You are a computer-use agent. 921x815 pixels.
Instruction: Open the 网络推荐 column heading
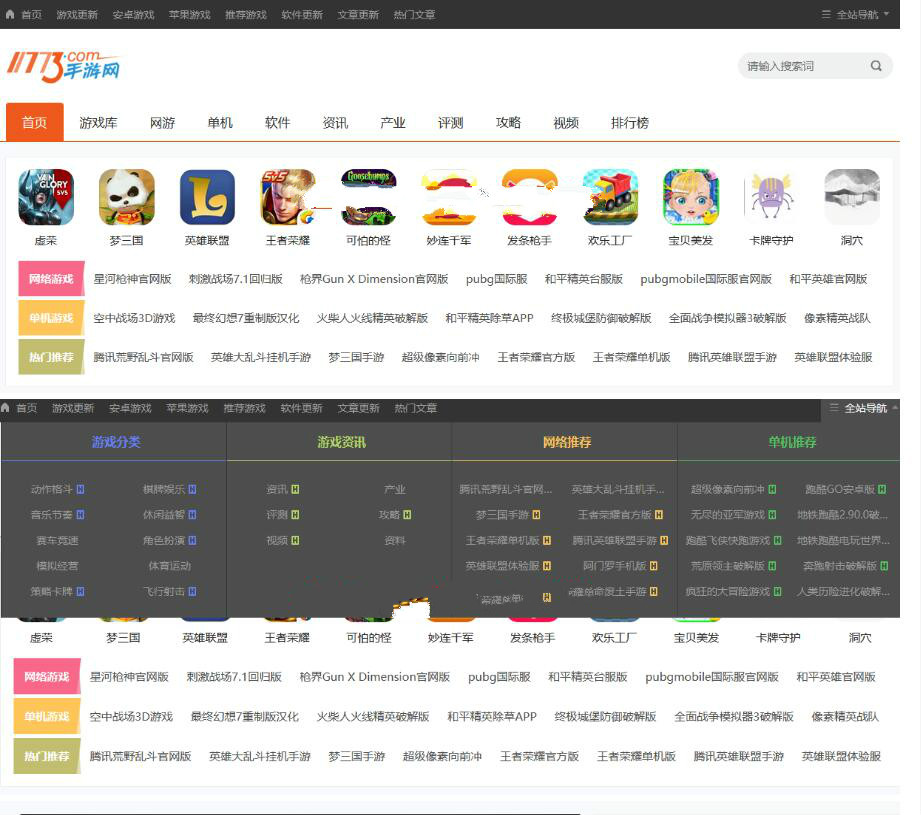pyautogui.click(x=567, y=442)
